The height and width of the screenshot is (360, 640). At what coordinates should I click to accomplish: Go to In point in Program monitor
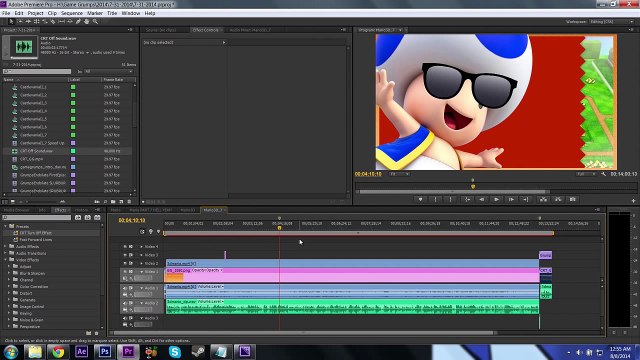[467, 200]
